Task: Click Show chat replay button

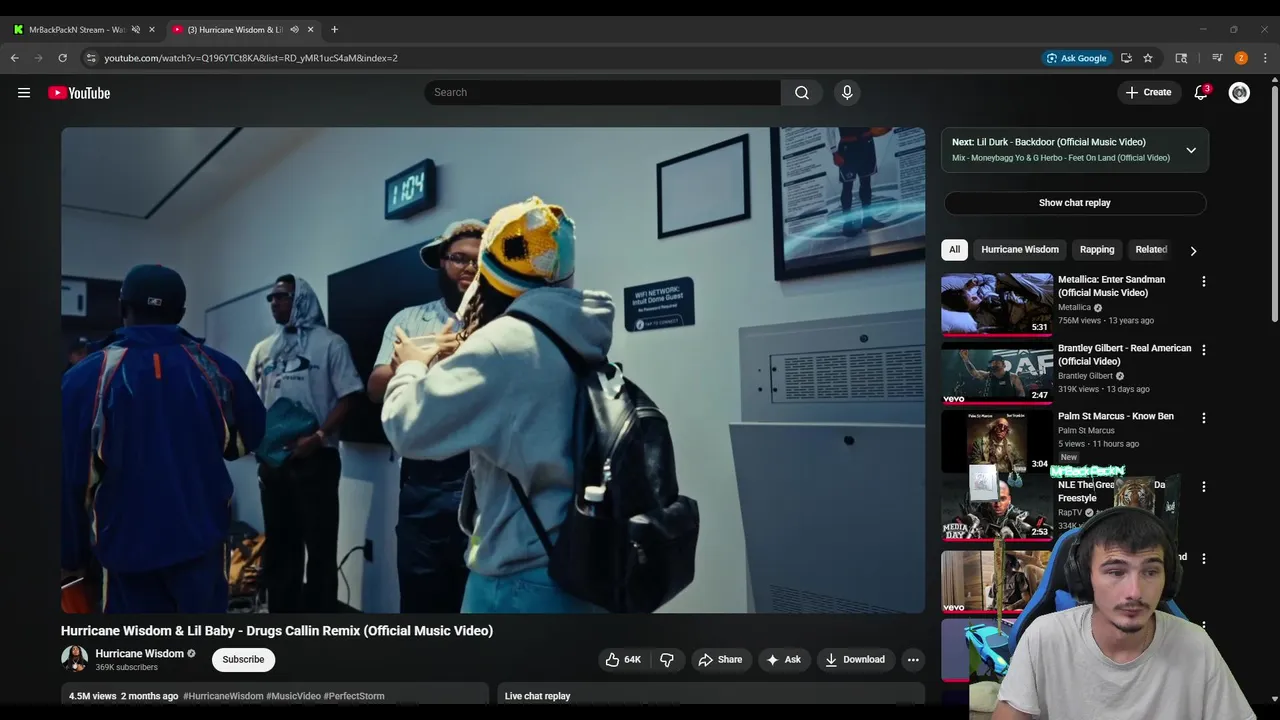Action: (x=1075, y=203)
